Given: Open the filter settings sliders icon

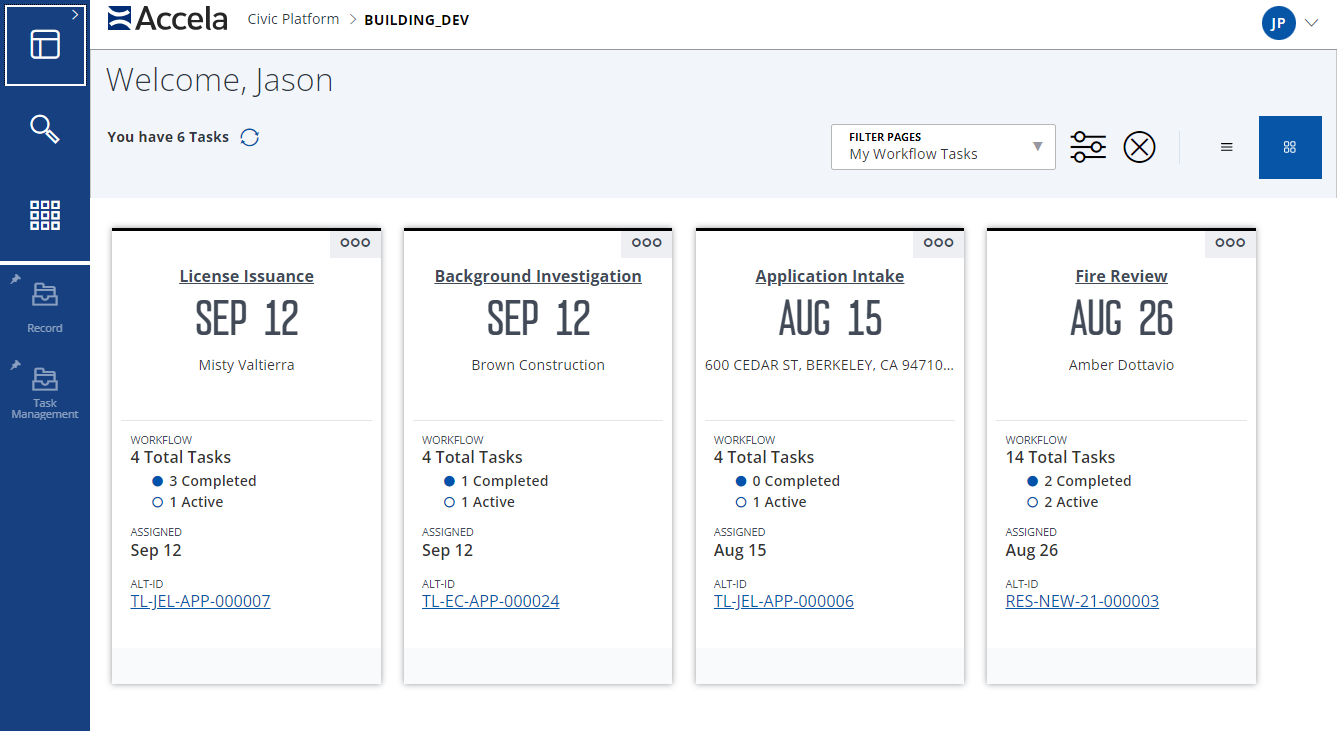Looking at the screenshot, I should [1088, 147].
